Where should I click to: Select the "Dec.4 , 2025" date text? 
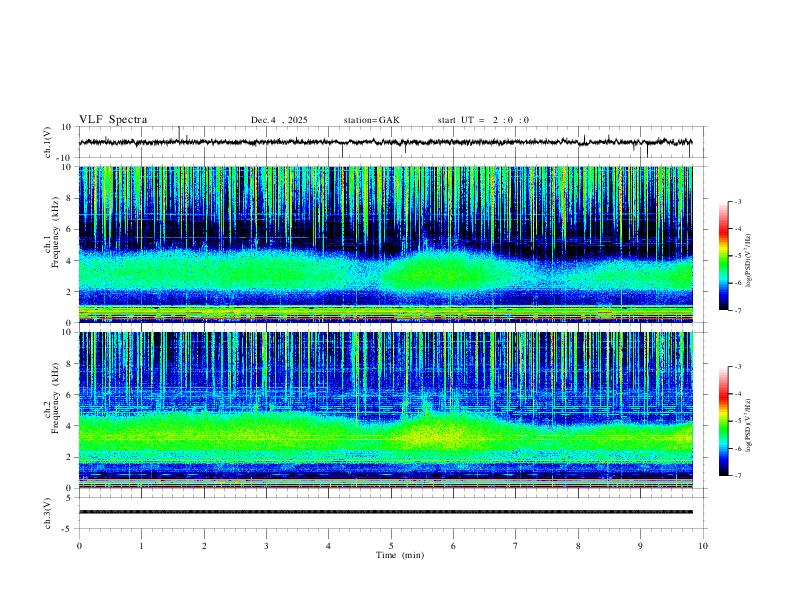click(x=279, y=120)
